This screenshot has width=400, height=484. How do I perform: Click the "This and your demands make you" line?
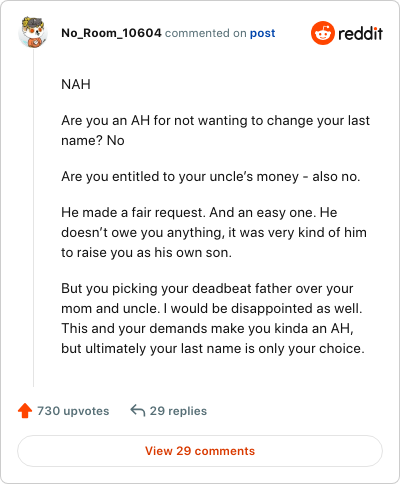click(207, 328)
